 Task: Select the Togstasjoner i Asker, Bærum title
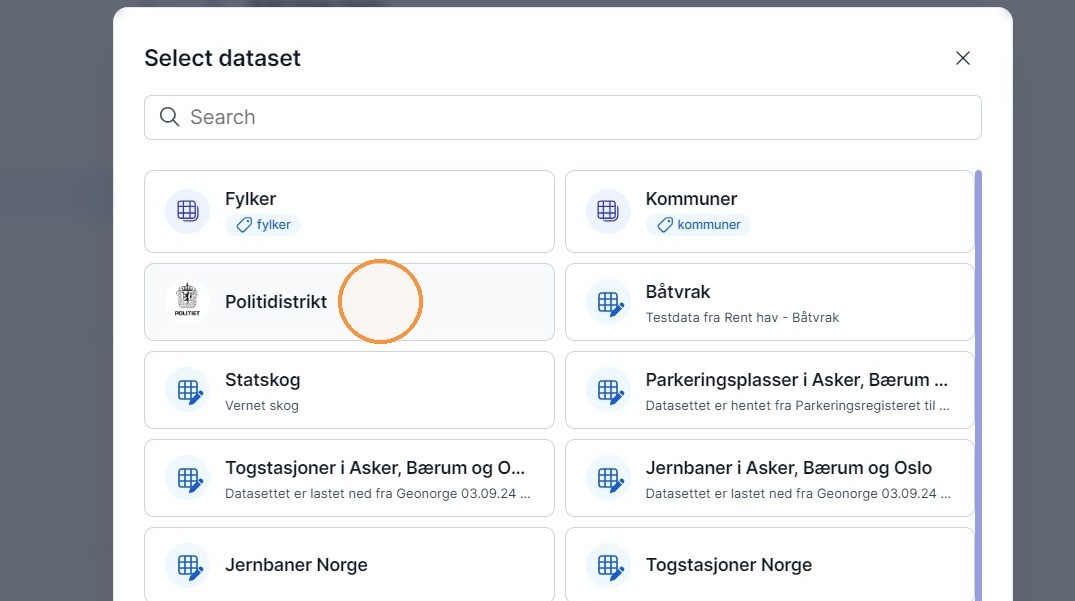[374, 468]
